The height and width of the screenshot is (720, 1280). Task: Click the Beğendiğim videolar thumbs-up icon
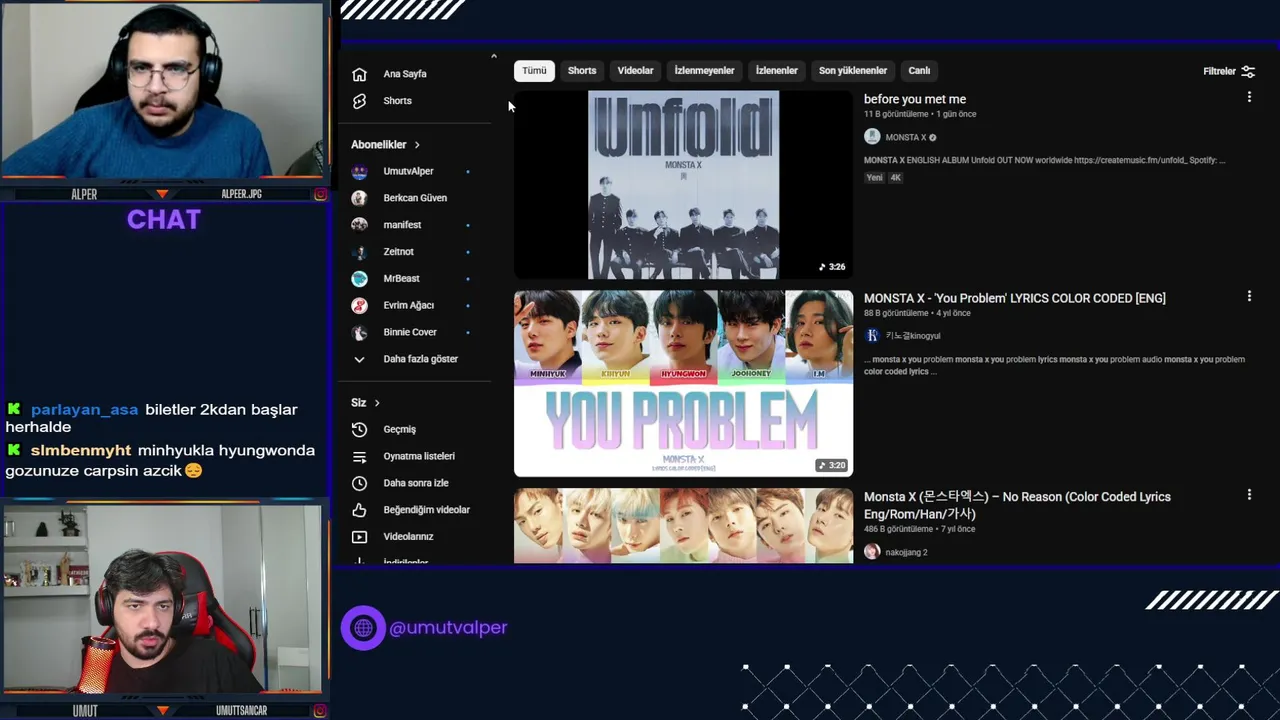coord(360,510)
